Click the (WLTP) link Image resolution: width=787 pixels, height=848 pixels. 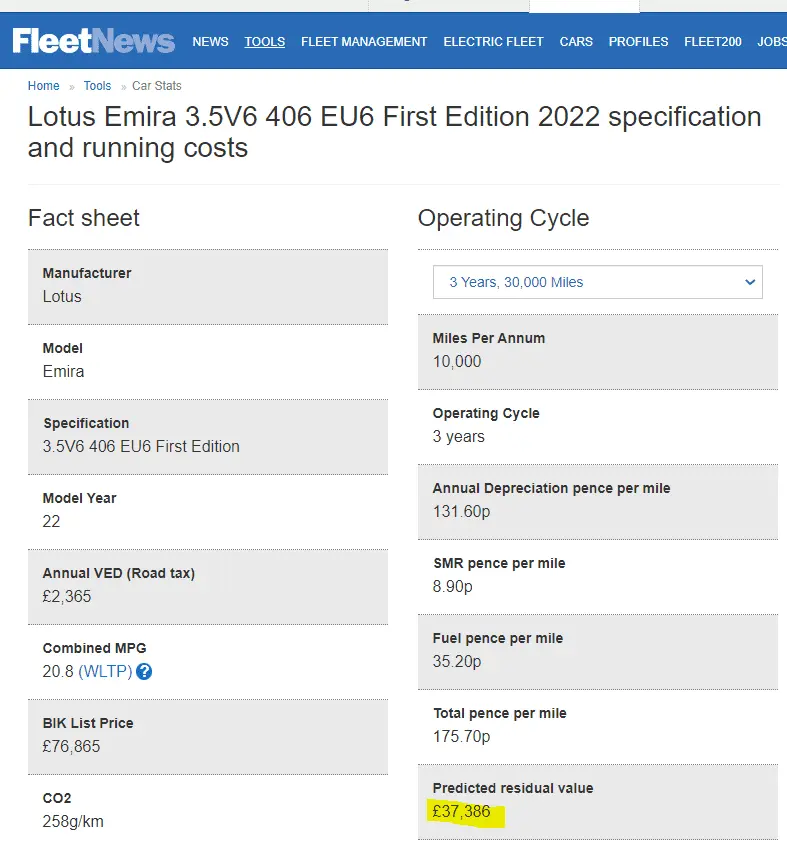tap(105, 671)
